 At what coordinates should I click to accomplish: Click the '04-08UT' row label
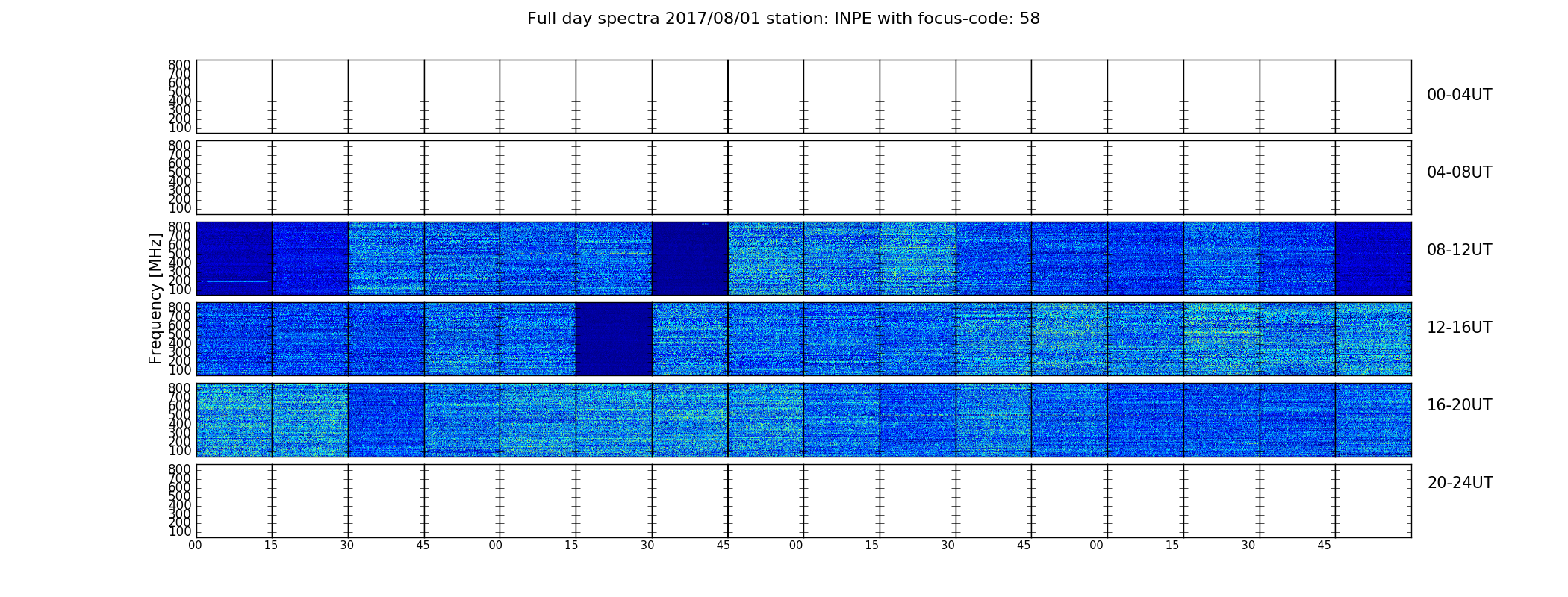[1460, 172]
